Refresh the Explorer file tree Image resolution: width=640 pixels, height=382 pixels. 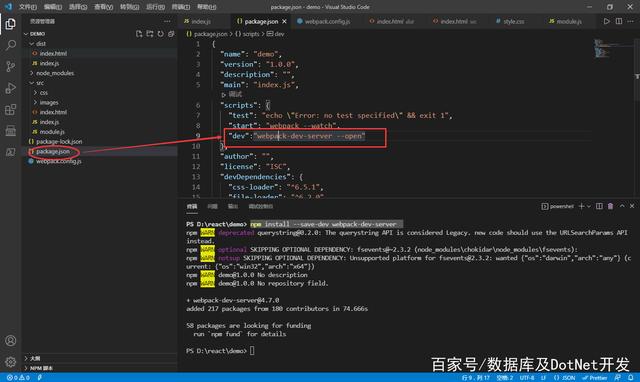[x=160, y=34]
